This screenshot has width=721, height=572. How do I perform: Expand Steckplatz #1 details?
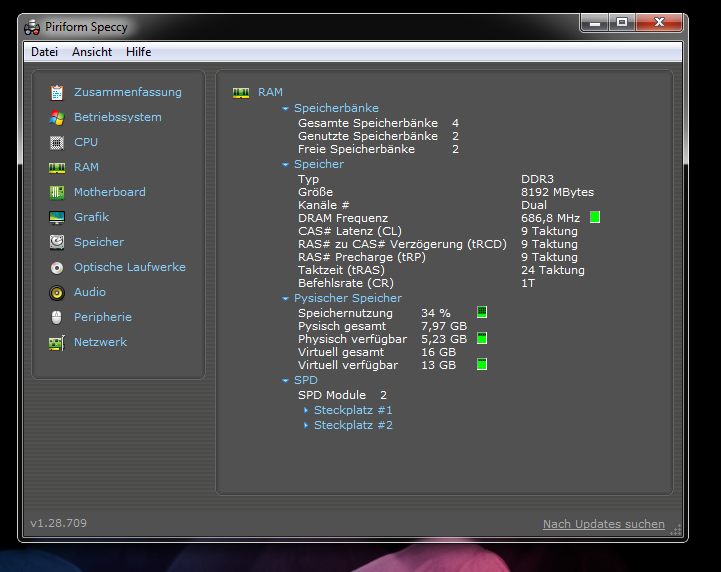click(306, 410)
